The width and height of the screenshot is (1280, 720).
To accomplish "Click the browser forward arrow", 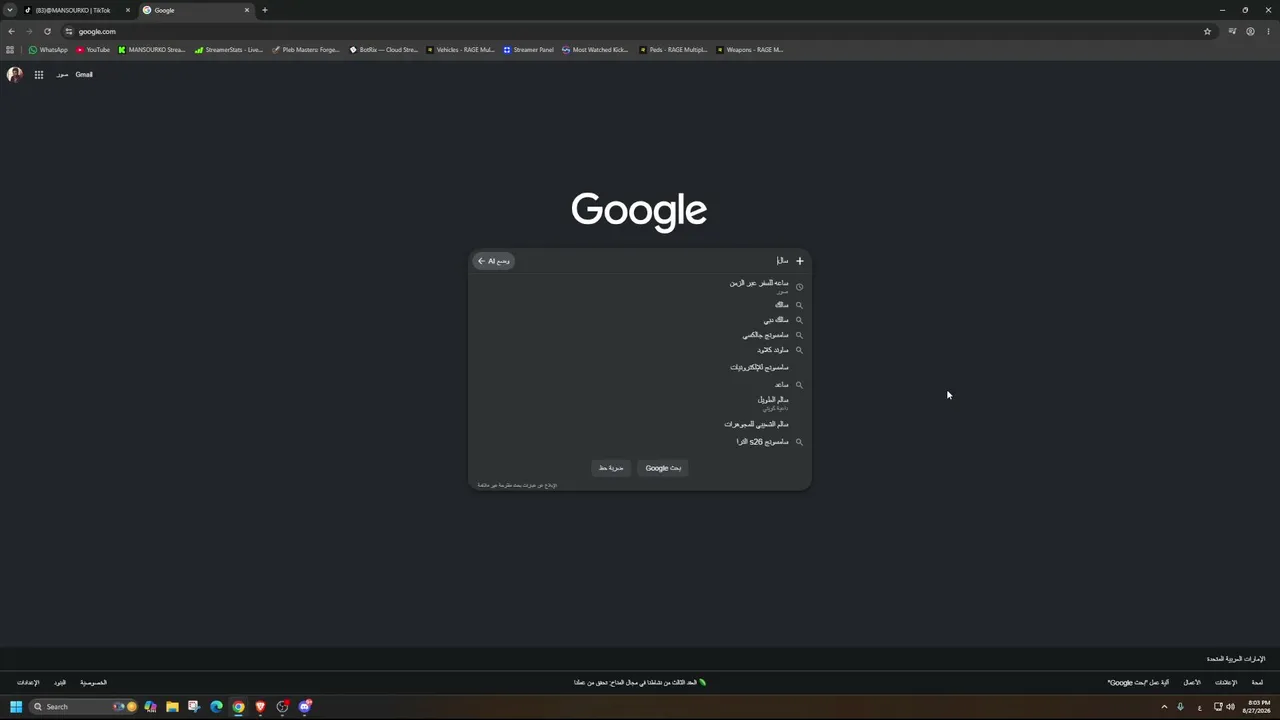I will [29, 31].
